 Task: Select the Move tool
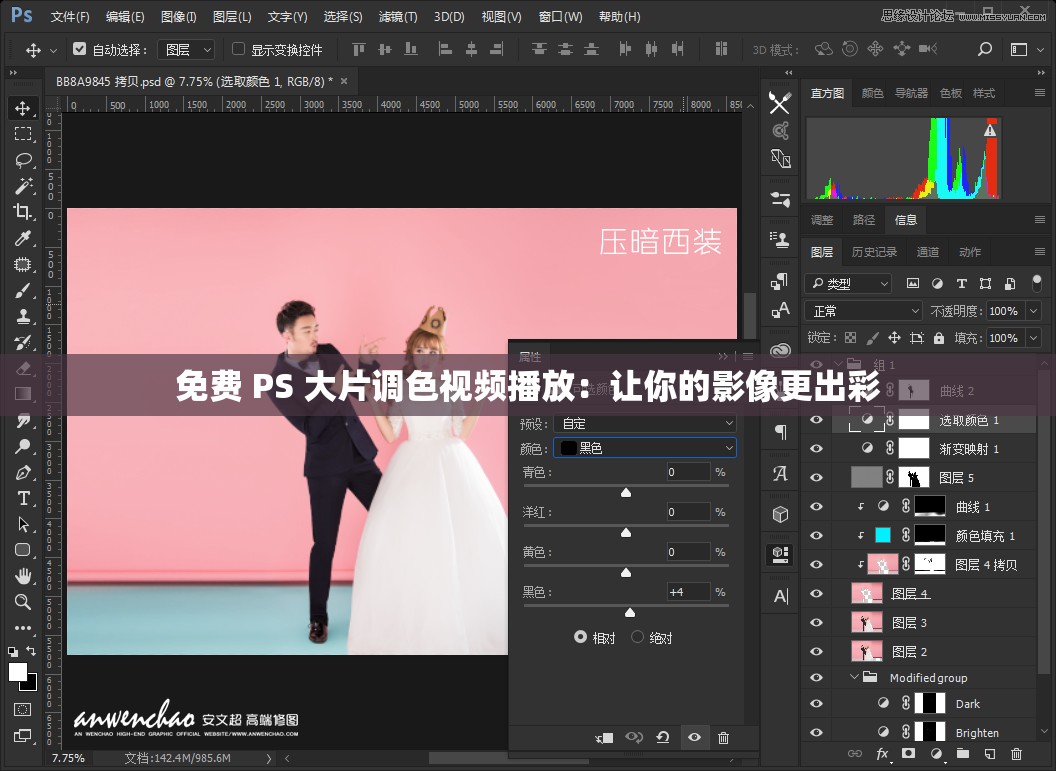22,108
